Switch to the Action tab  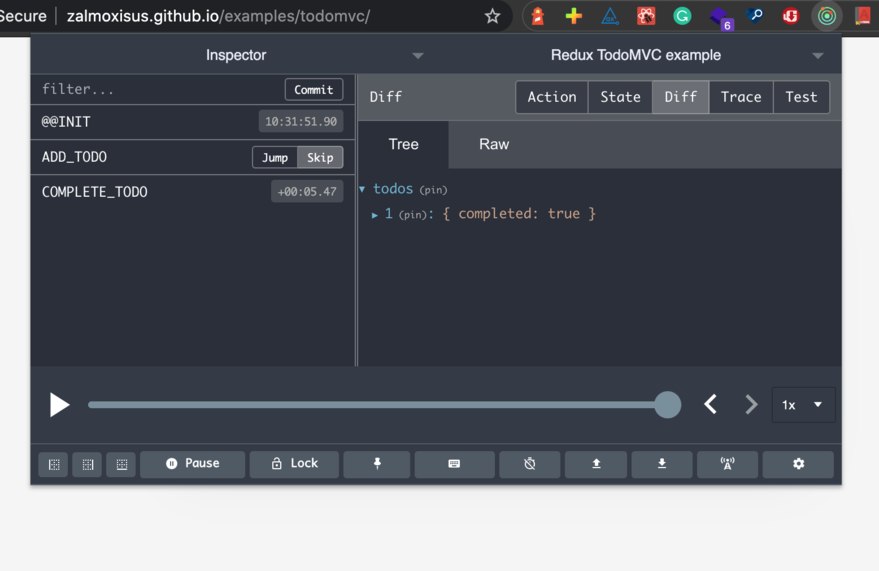[552, 97]
